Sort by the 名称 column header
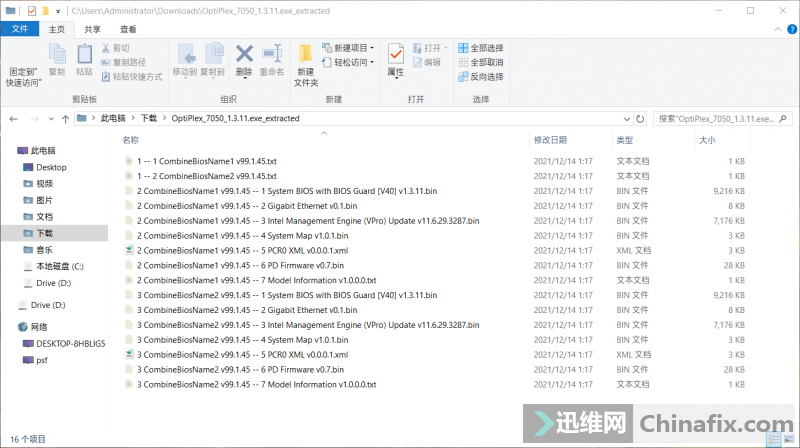 coord(131,140)
